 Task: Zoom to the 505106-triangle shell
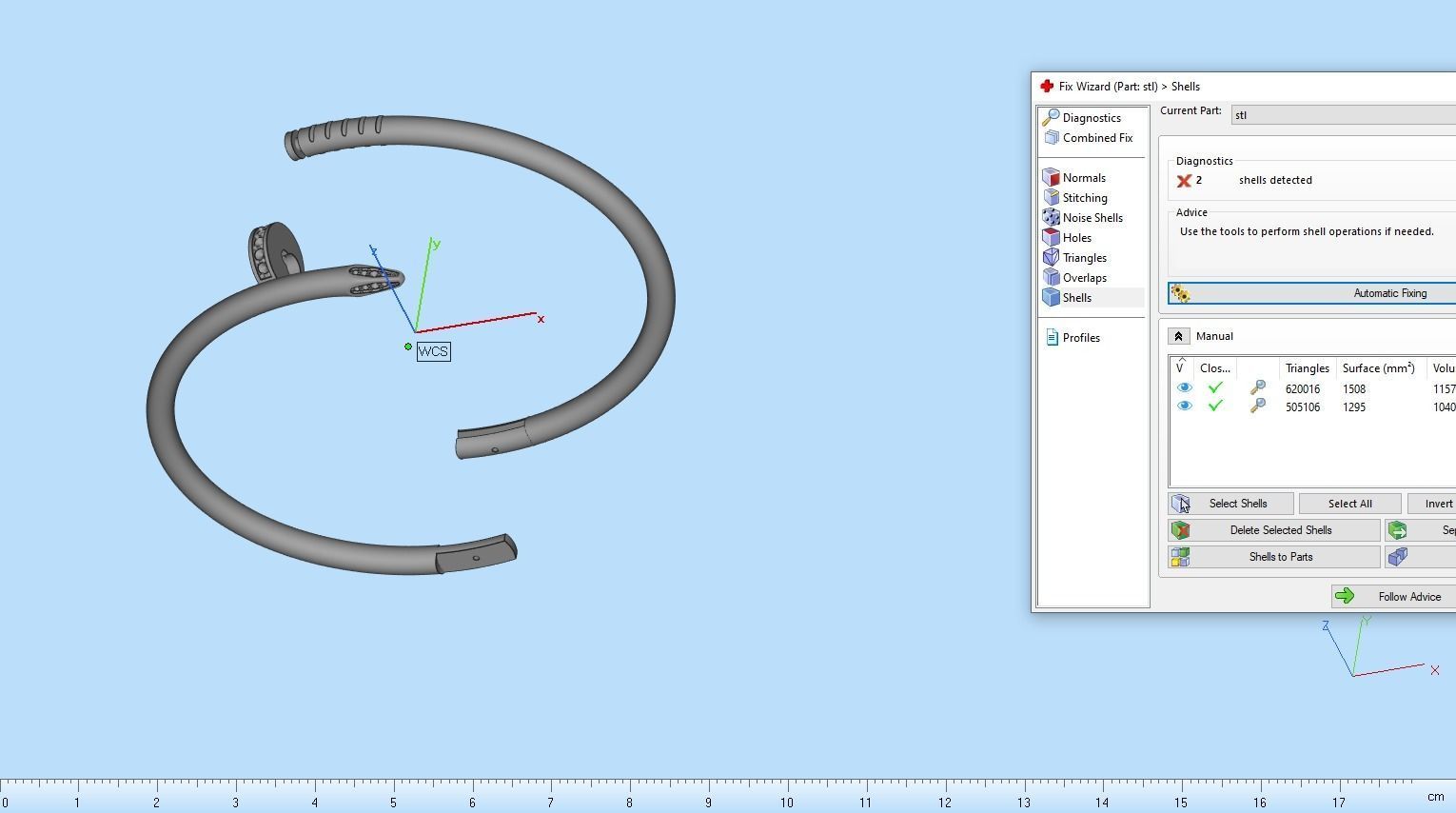coord(1257,406)
